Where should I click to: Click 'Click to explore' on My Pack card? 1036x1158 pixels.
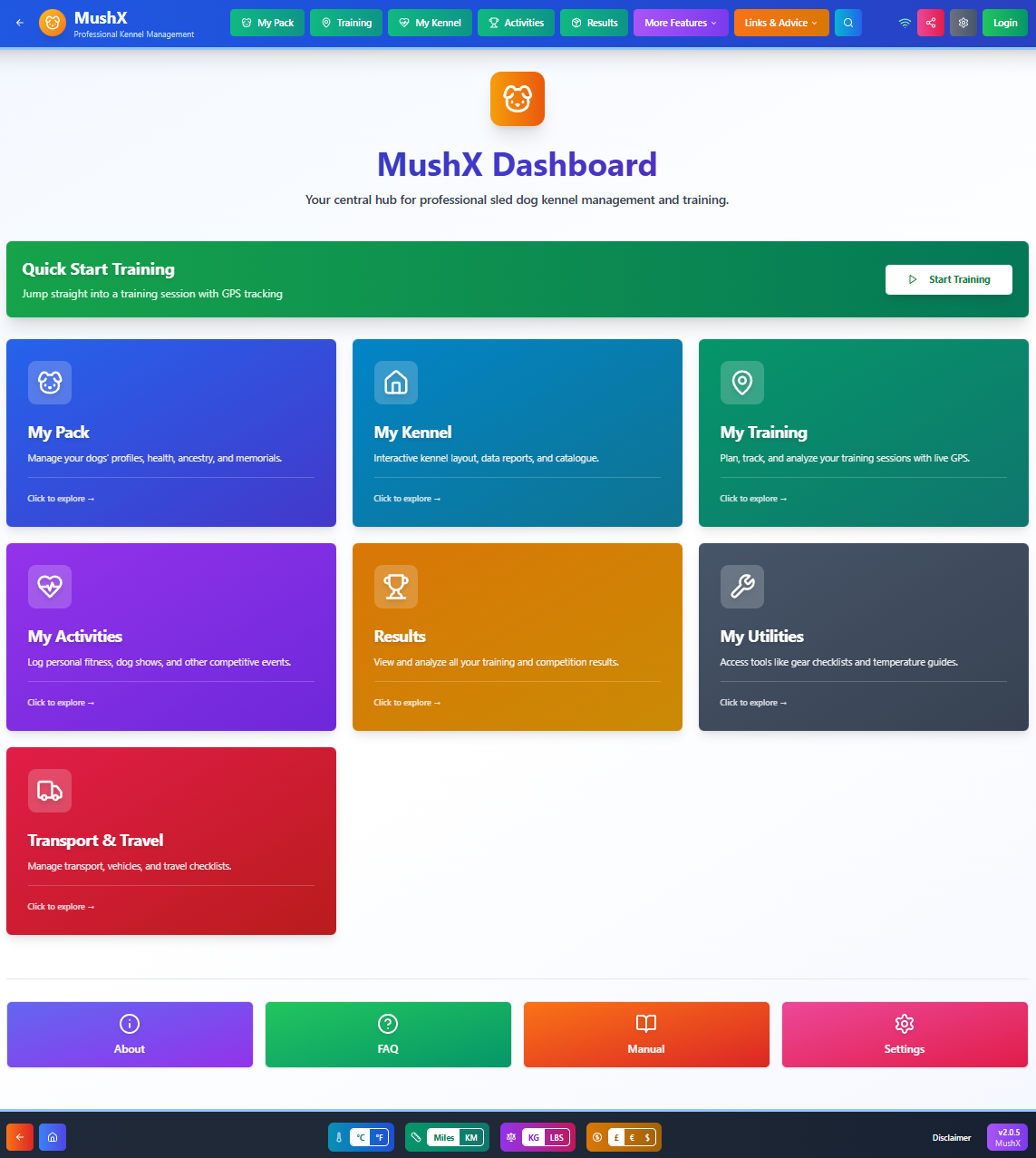pos(61,499)
